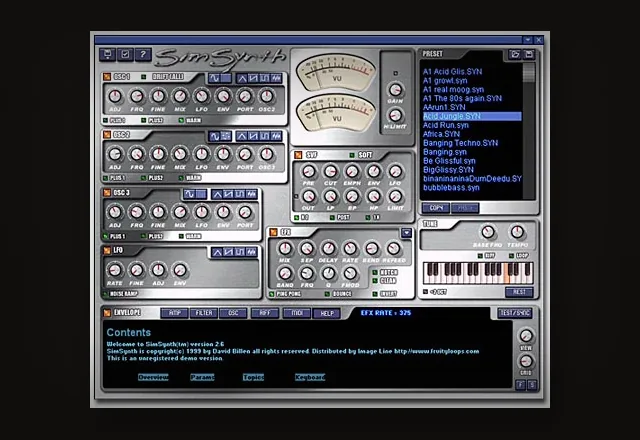The width and height of the screenshot is (640, 440).
Task: Click orange icon next to OSC 1 label
Action: coord(107,77)
